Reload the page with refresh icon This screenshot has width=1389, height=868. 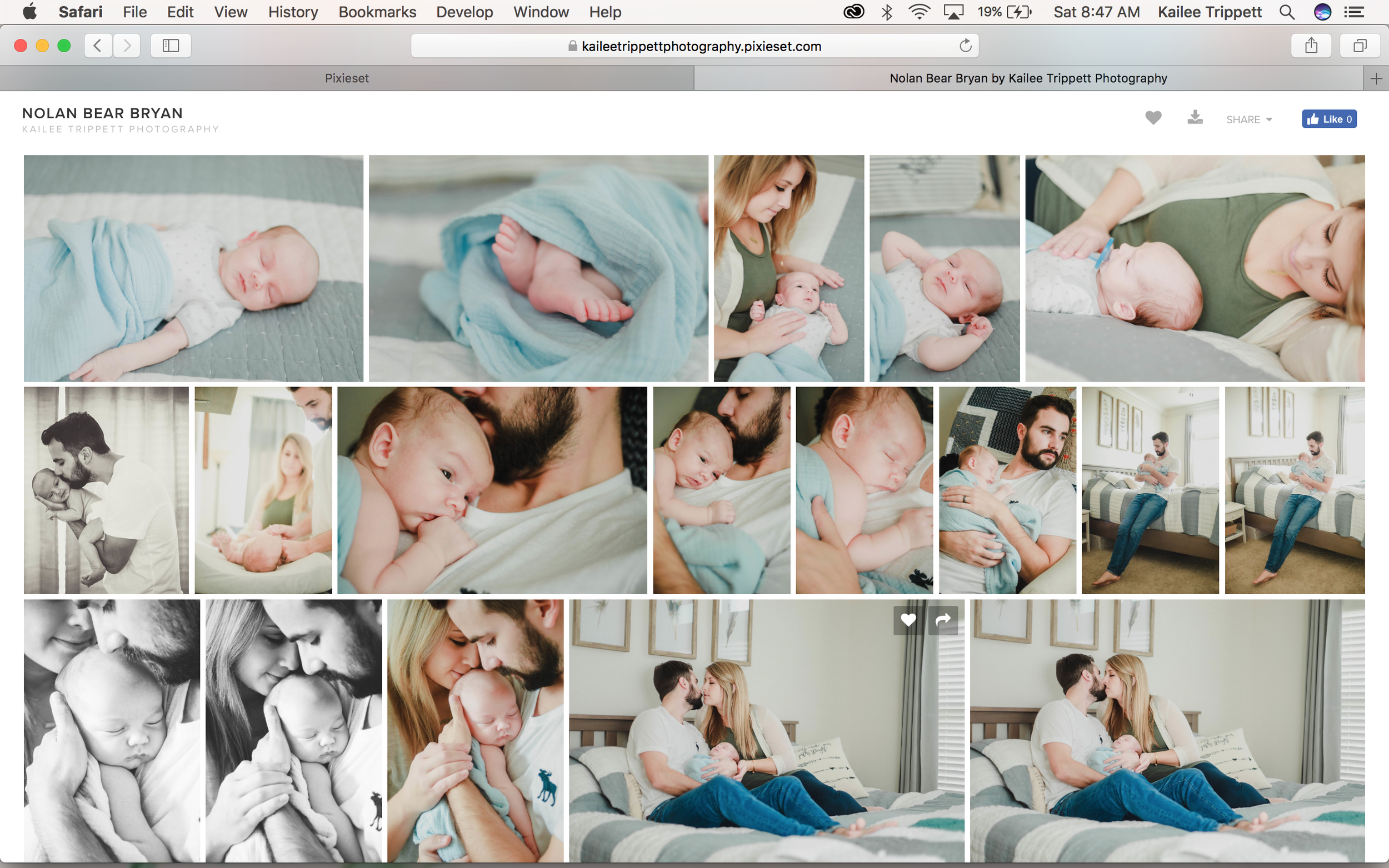pos(965,46)
